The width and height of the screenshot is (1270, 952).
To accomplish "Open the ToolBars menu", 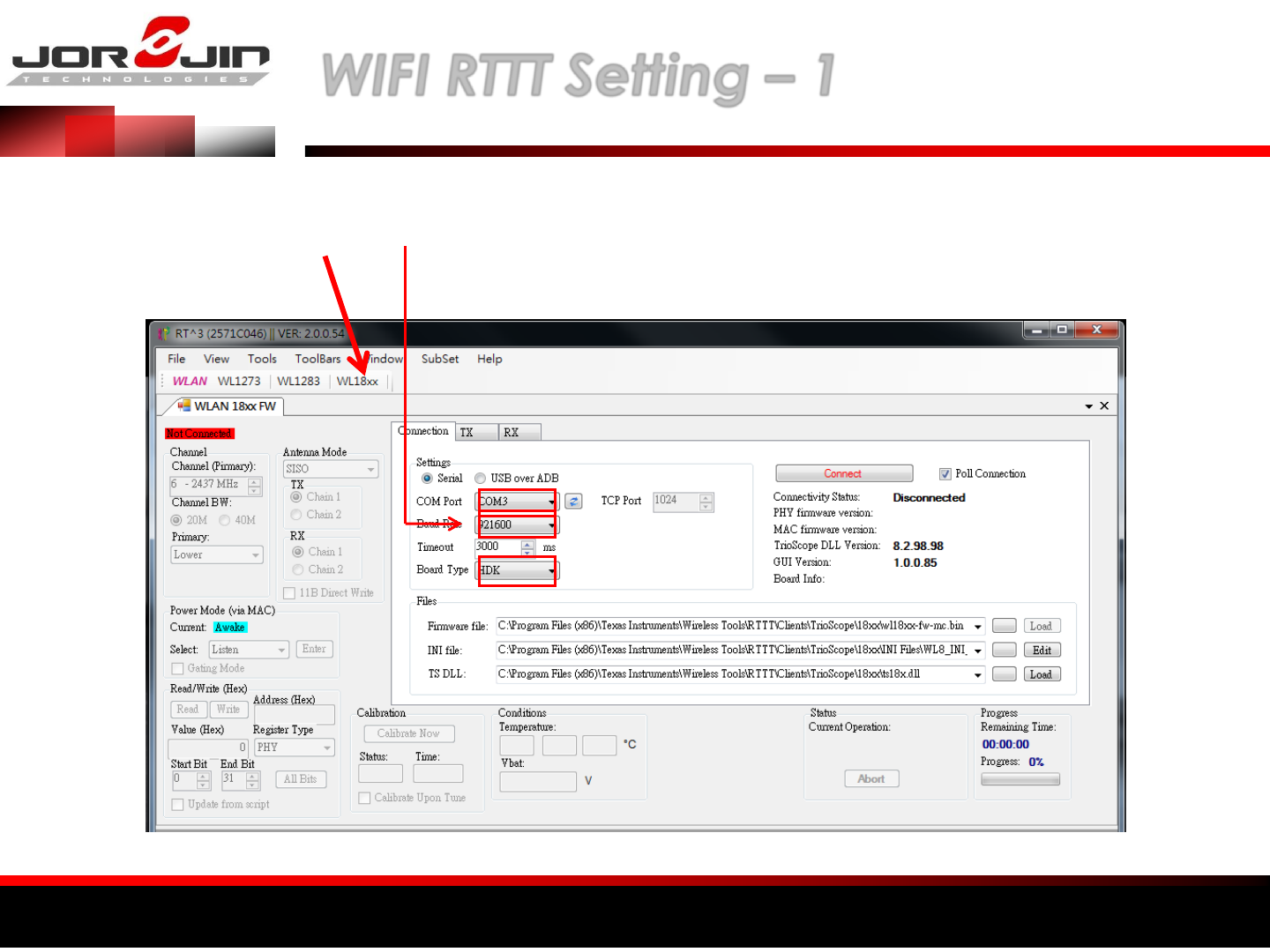I will (x=317, y=359).
